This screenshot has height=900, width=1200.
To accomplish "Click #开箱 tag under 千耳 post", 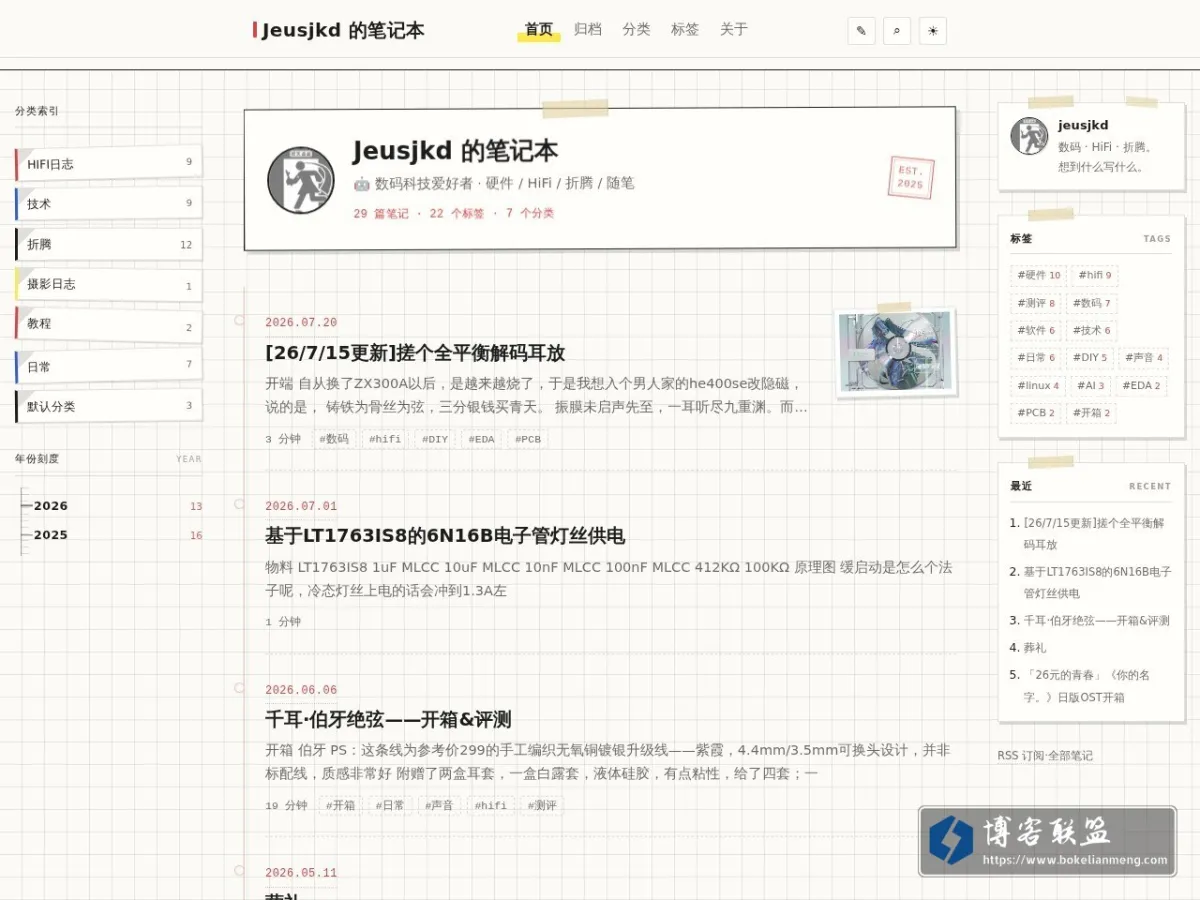I will (x=340, y=805).
